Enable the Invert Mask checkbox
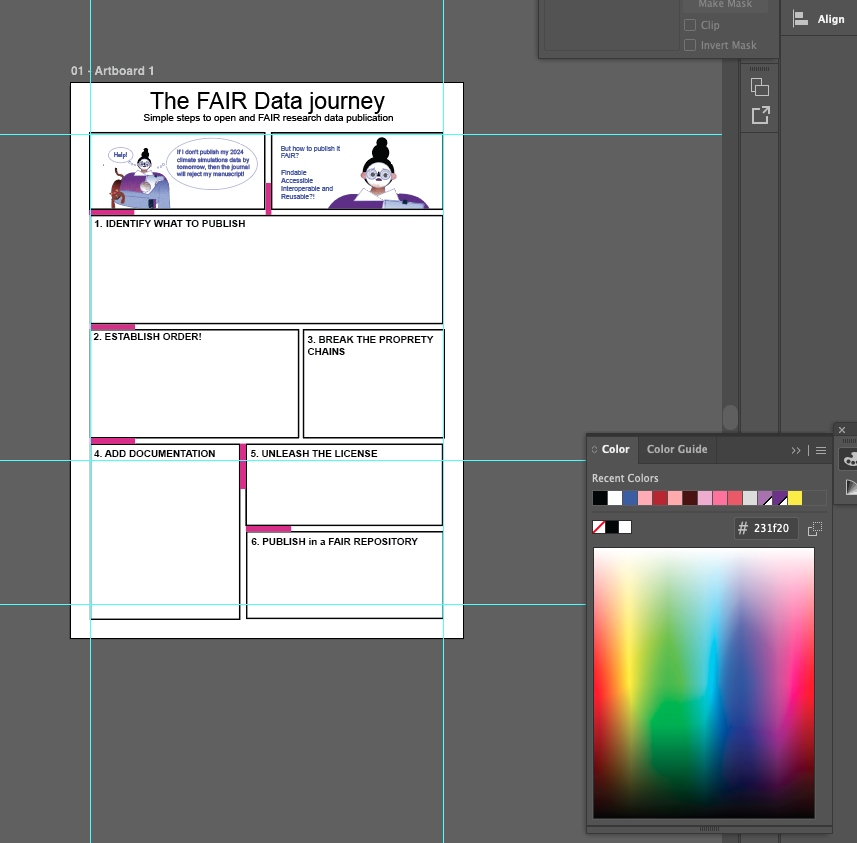 [x=690, y=45]
